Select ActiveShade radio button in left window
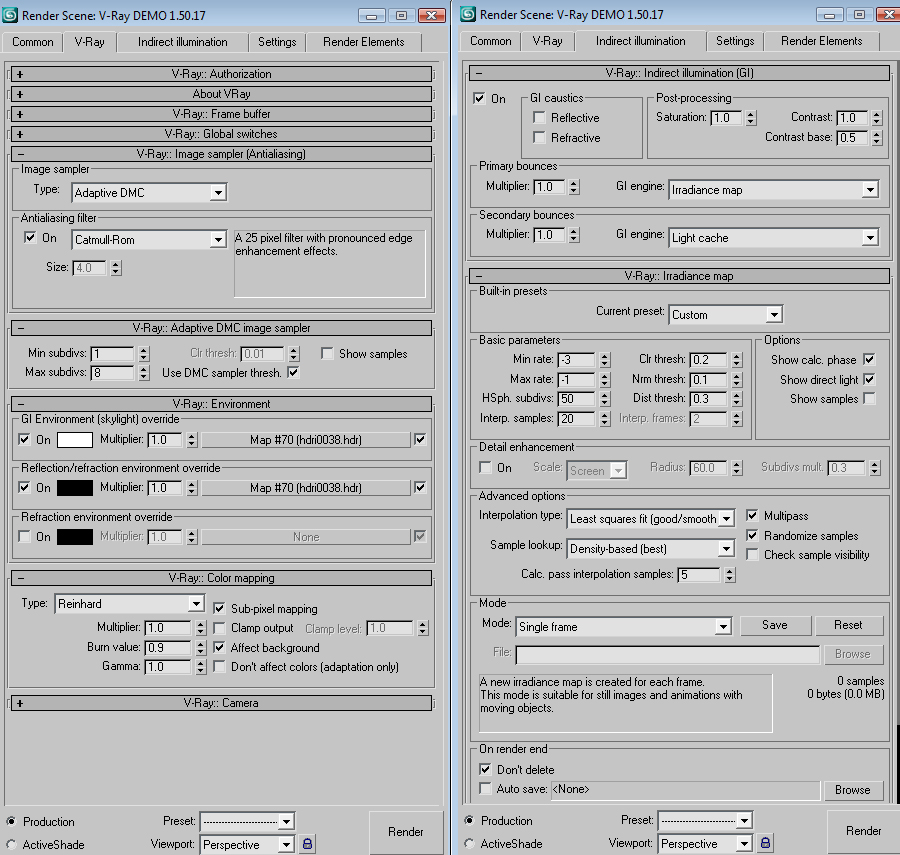This screenshot has height=855, width=900. pos(11,844)
